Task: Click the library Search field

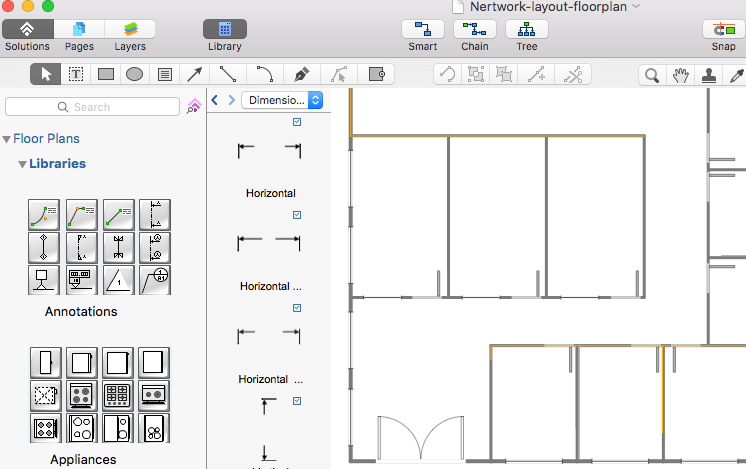Action: coord(92,107)
